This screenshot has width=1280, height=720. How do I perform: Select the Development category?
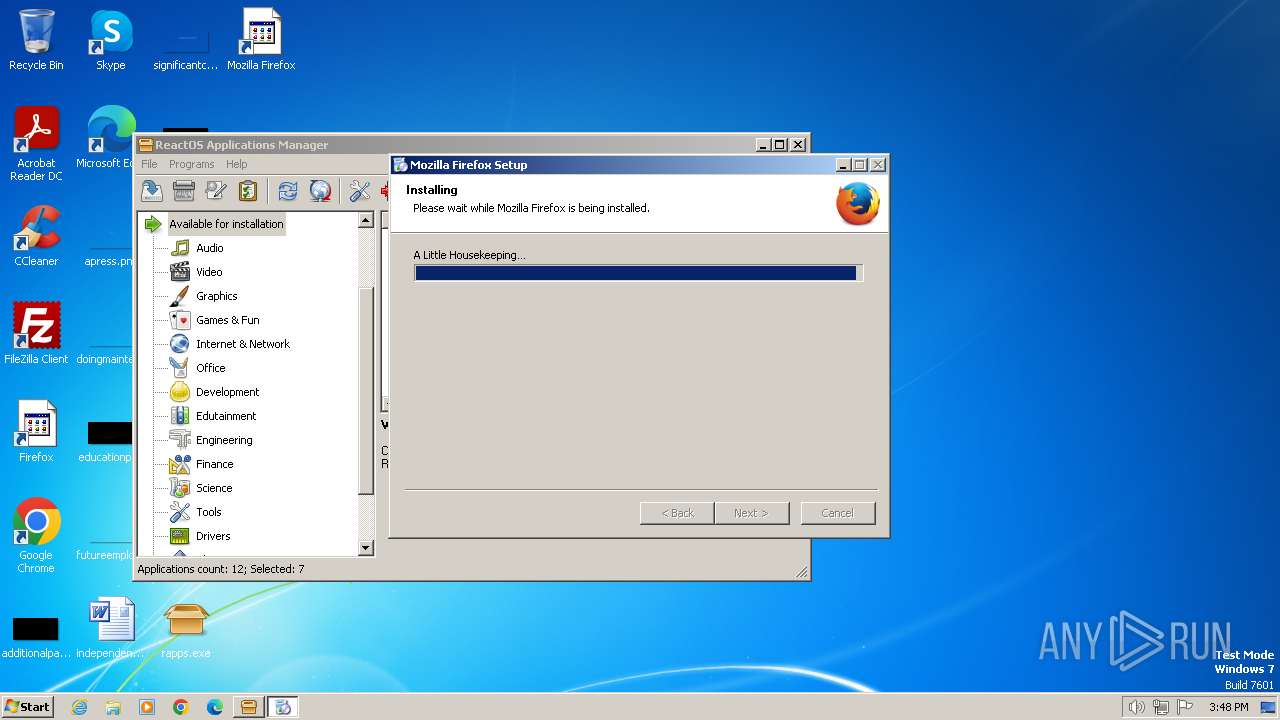pyautogui.click(x=227, y=392)
